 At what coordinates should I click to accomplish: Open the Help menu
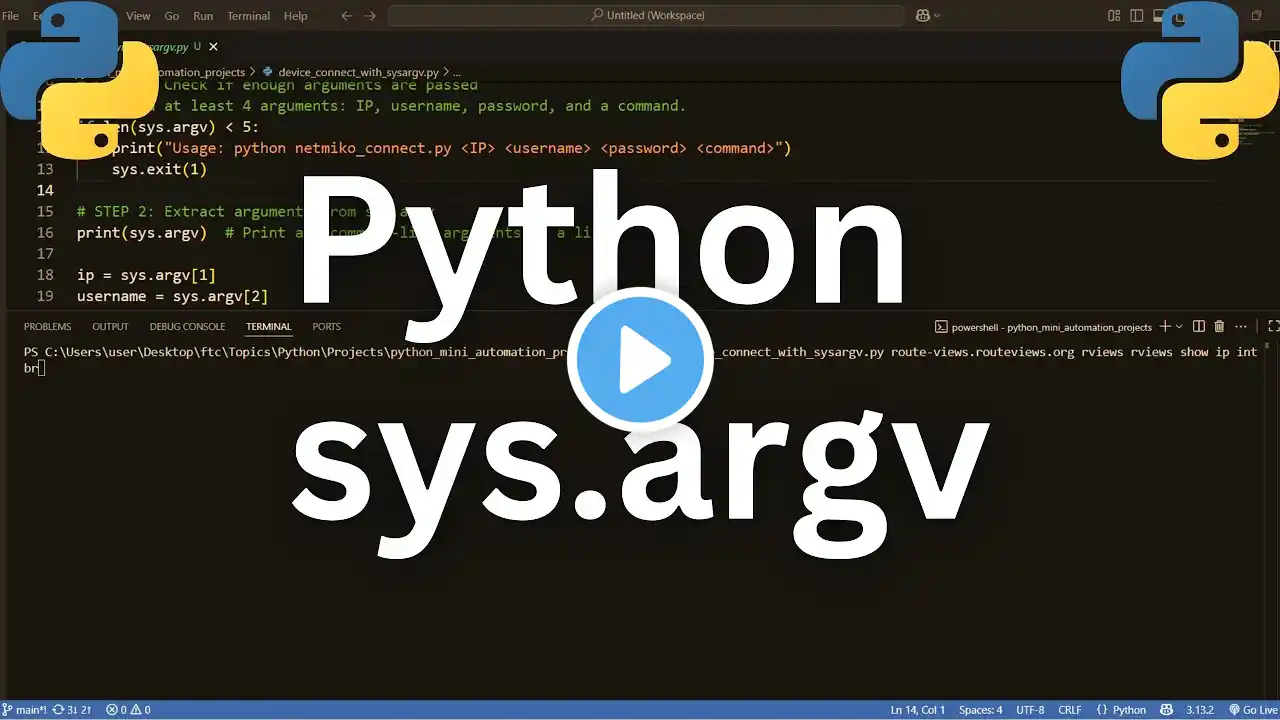[x=295, y=16]
